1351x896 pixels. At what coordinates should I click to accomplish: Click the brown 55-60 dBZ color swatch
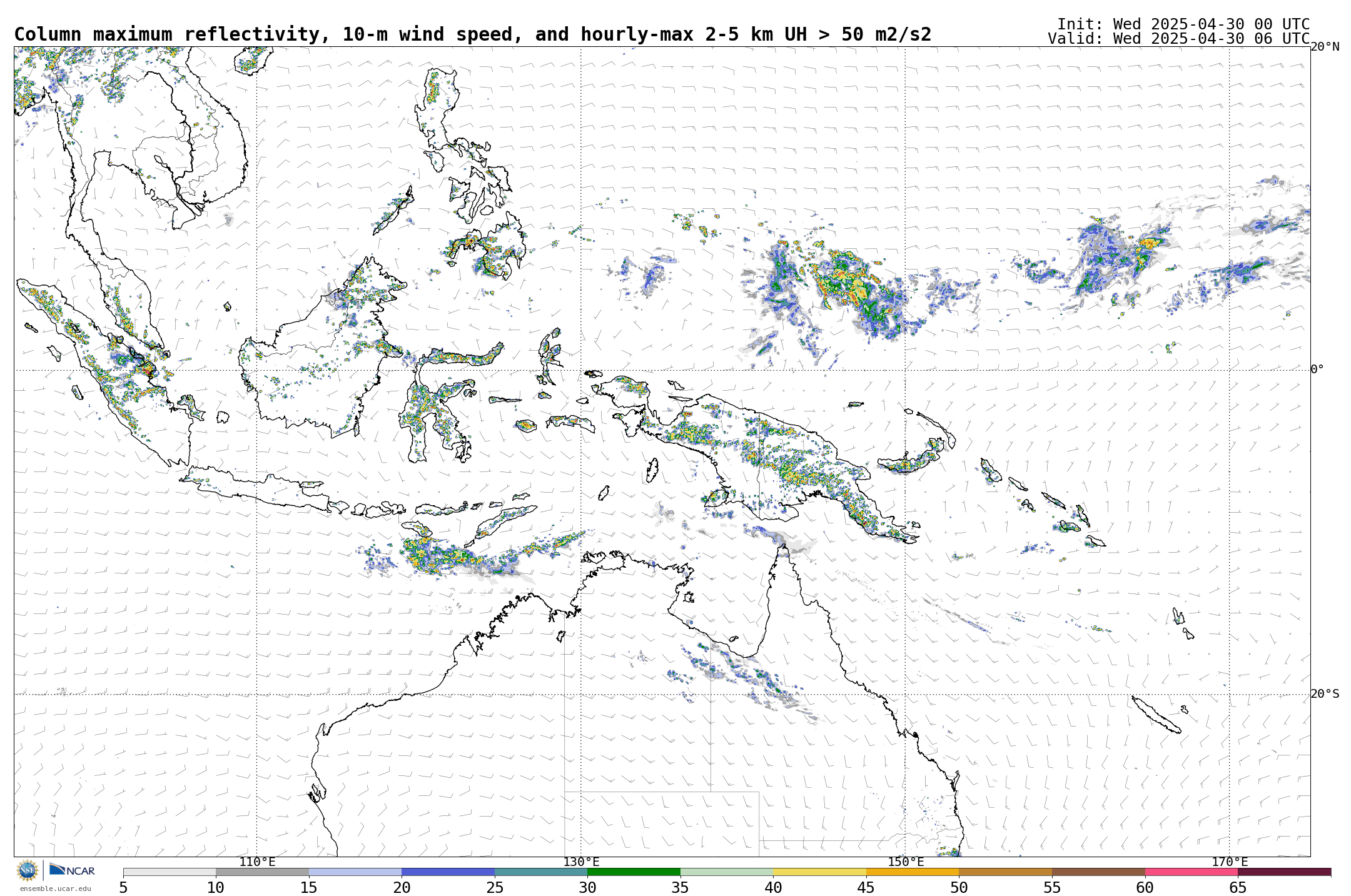pos(1098,872)
